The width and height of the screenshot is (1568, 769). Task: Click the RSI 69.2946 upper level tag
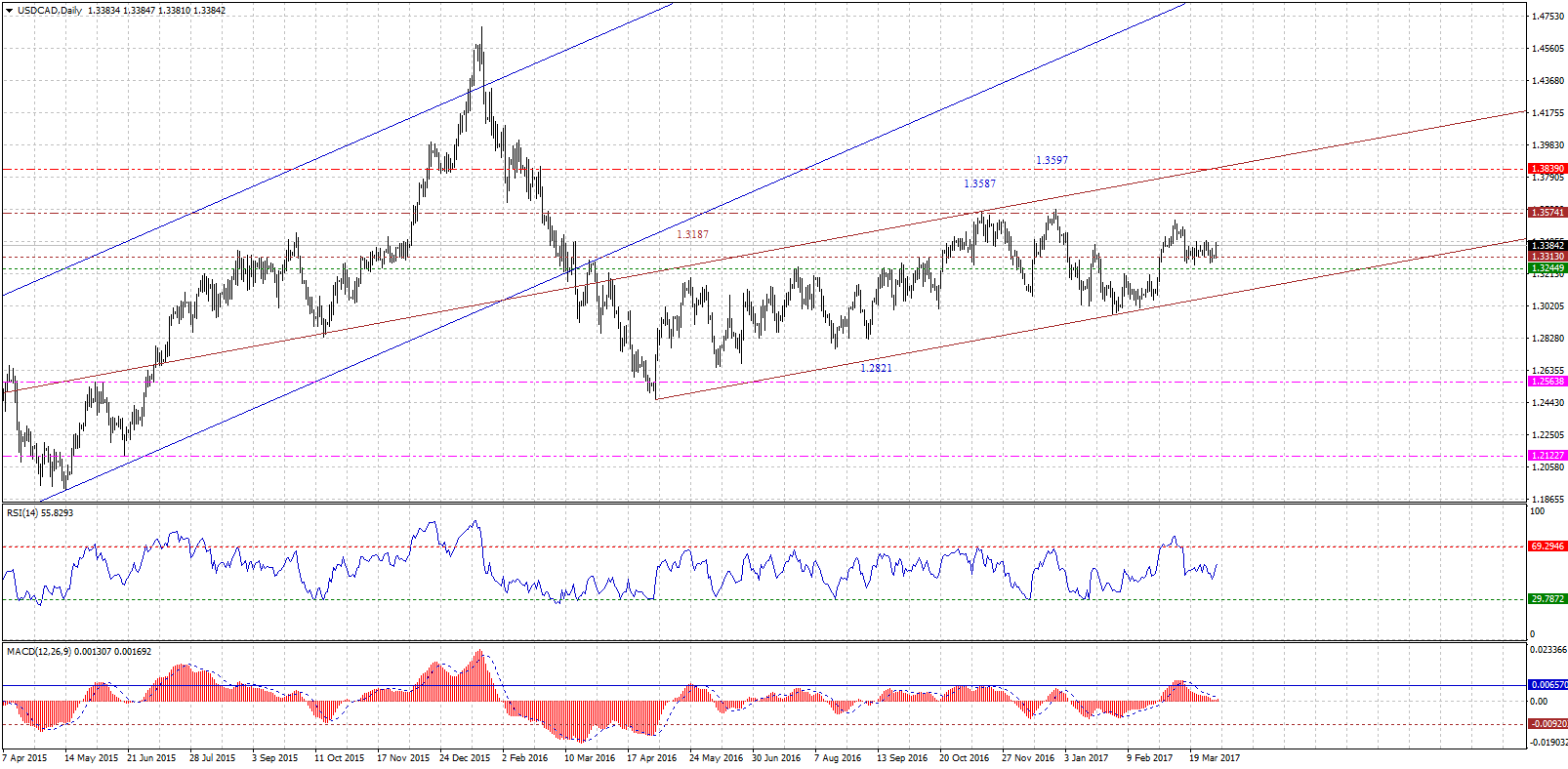[x=1547, y=546]
